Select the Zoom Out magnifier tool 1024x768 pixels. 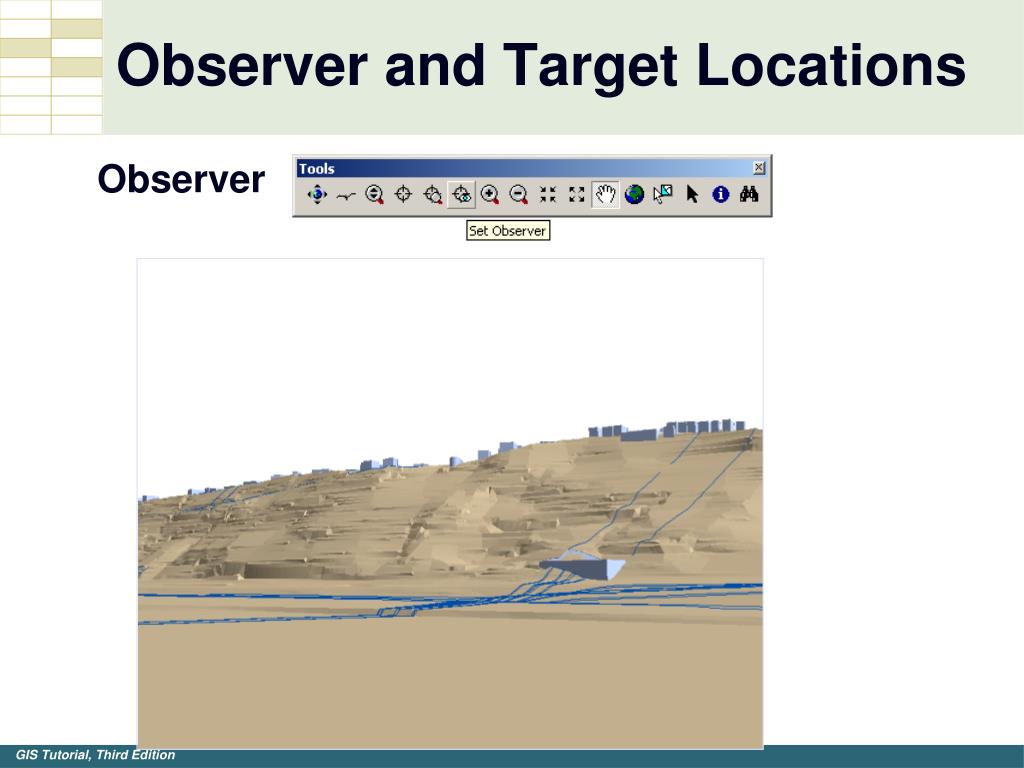click(519, 194)
